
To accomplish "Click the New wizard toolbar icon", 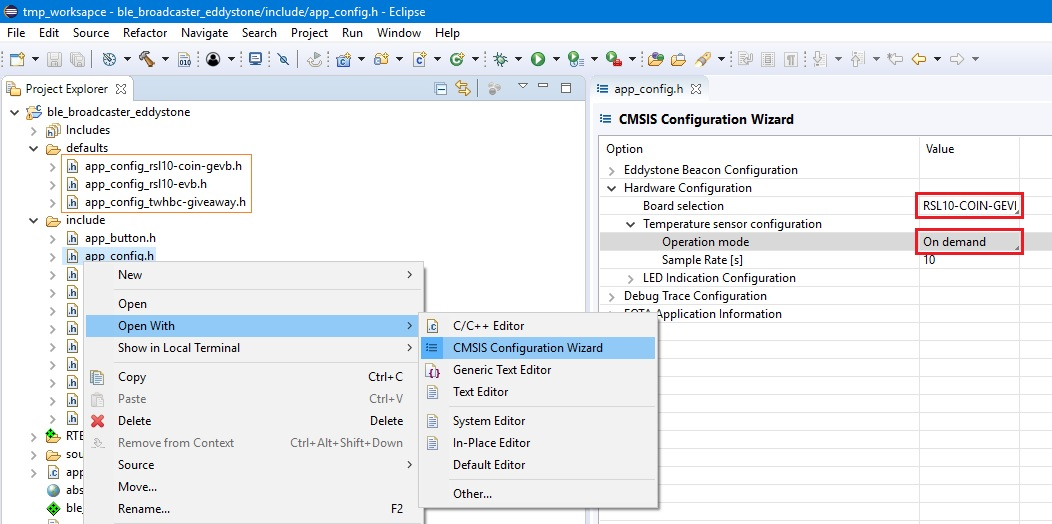I will (17, 59).
